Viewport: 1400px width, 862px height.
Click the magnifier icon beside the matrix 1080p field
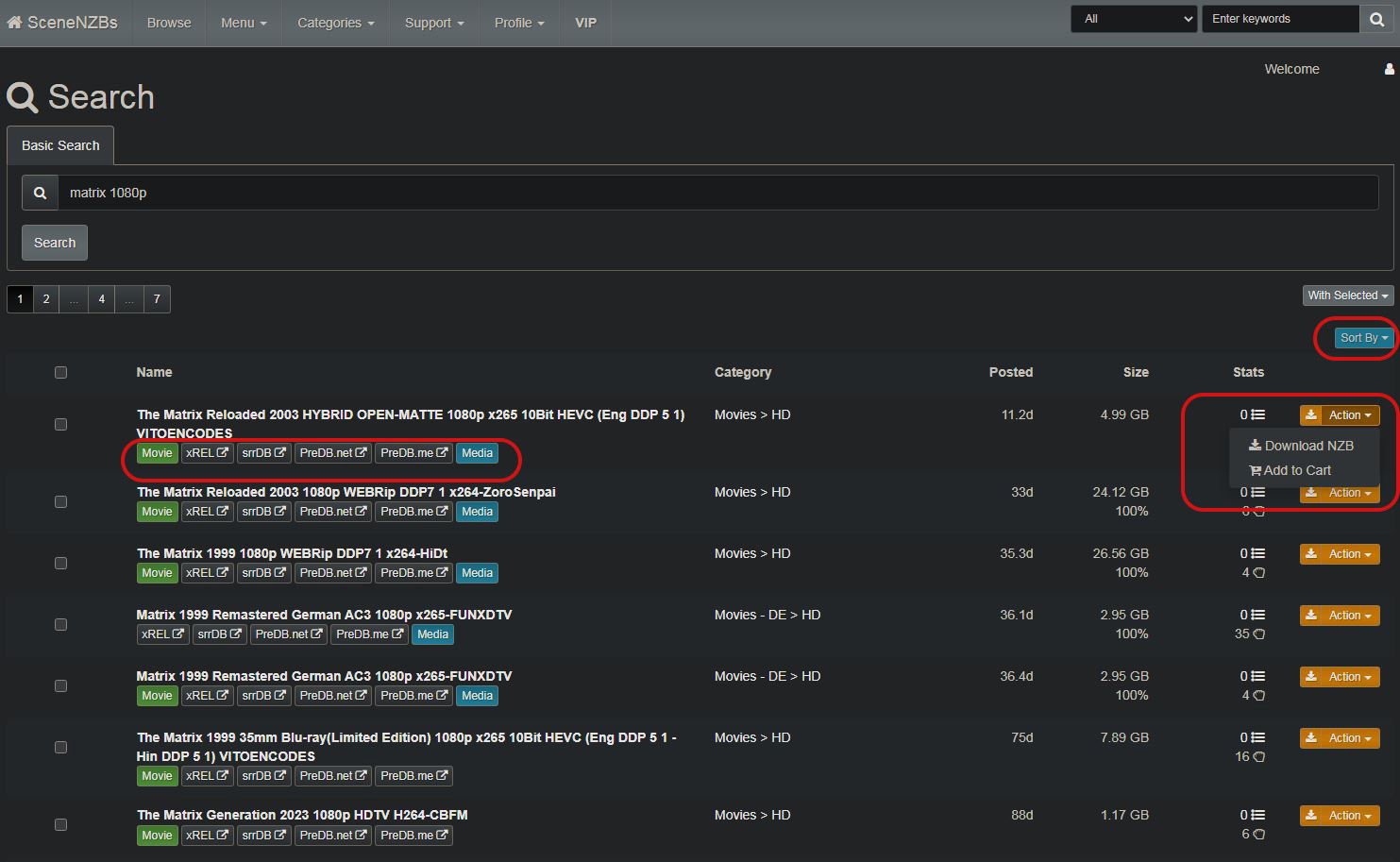coord(41,193)
